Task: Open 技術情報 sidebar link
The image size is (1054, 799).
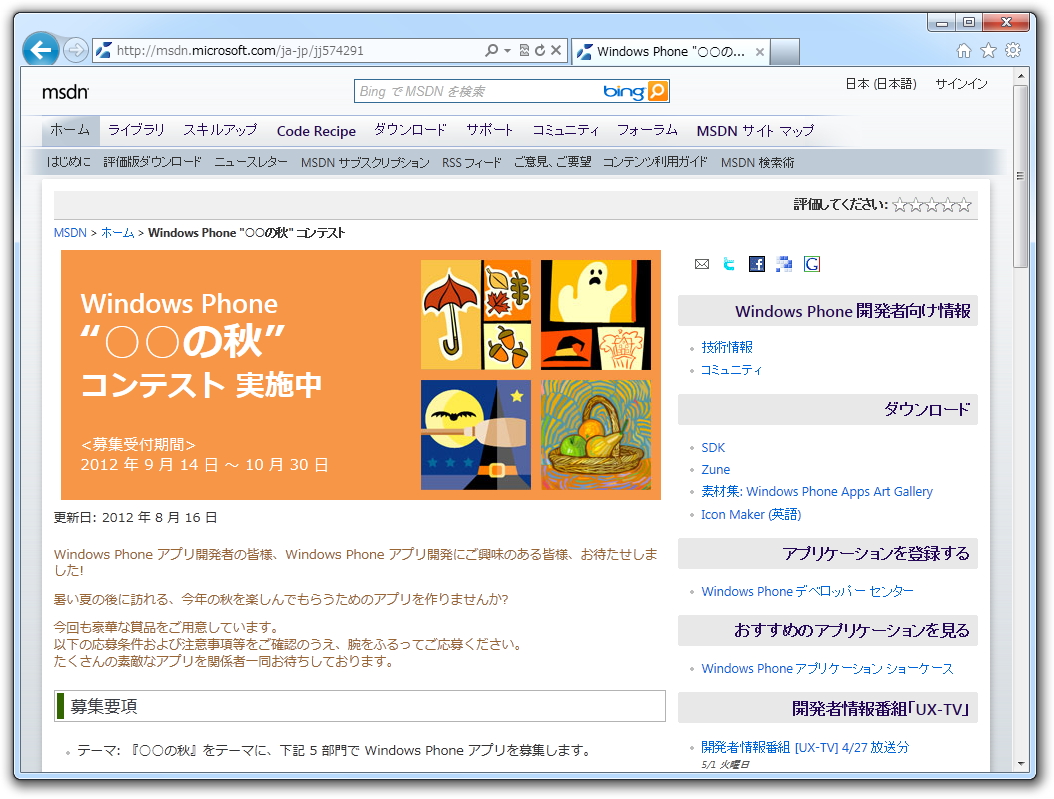Action: tap(727, 347)
